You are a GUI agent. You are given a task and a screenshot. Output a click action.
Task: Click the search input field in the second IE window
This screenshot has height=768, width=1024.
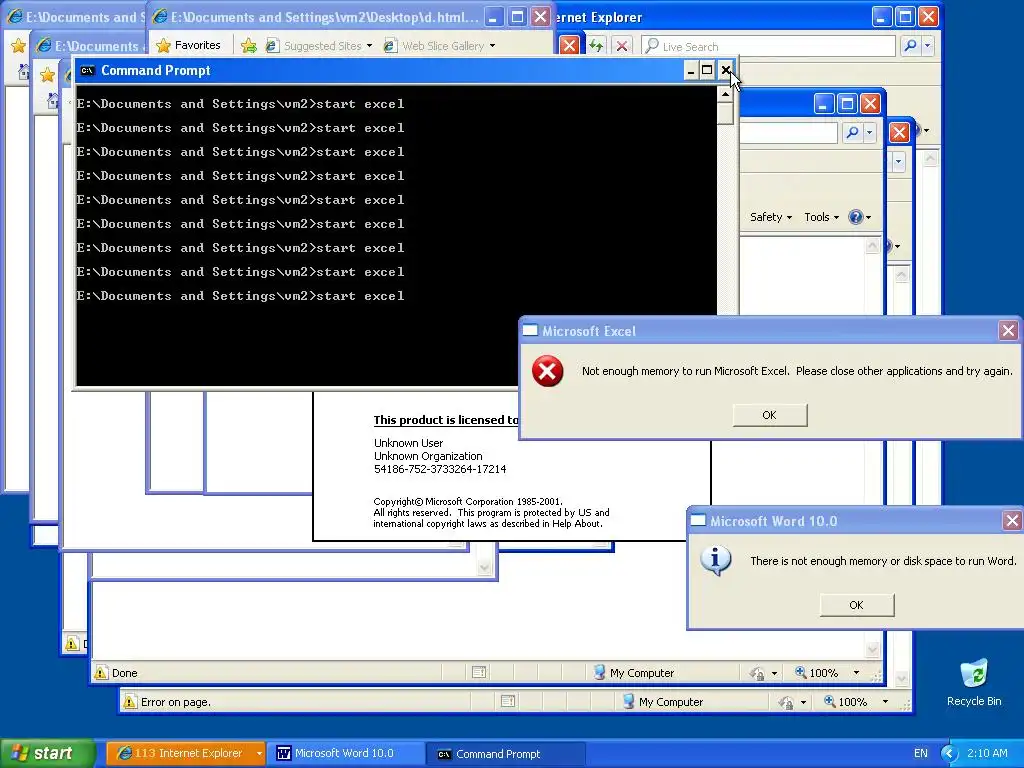788,133
